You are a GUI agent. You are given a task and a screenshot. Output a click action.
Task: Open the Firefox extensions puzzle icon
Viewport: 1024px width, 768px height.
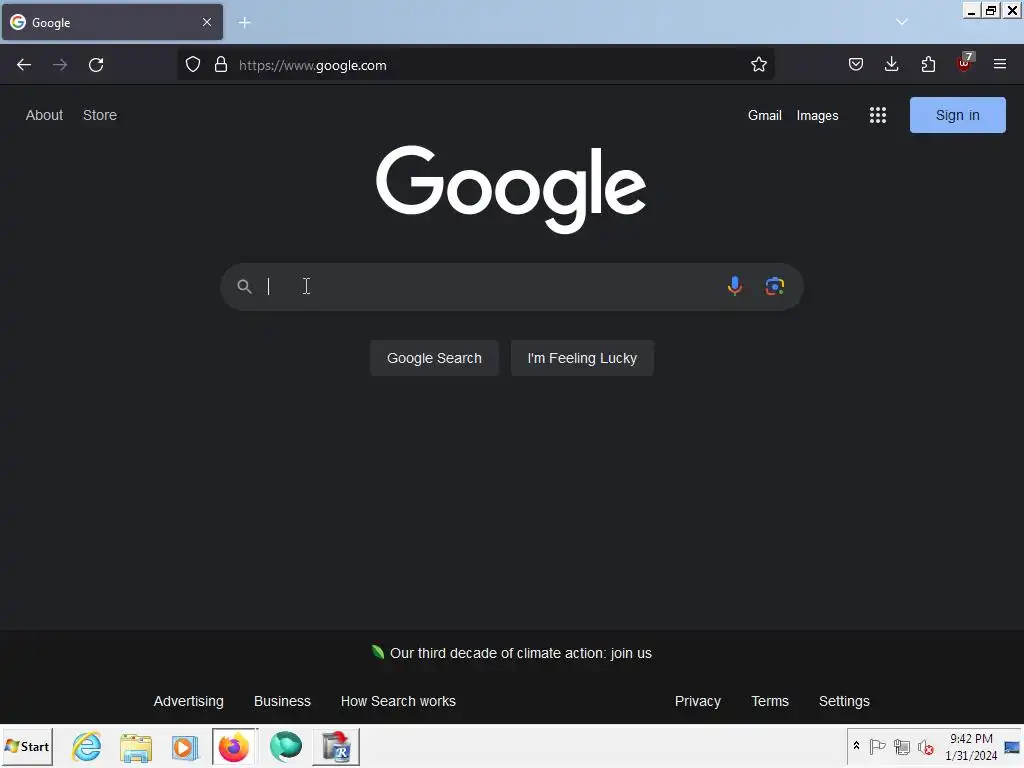click(928, 65)
